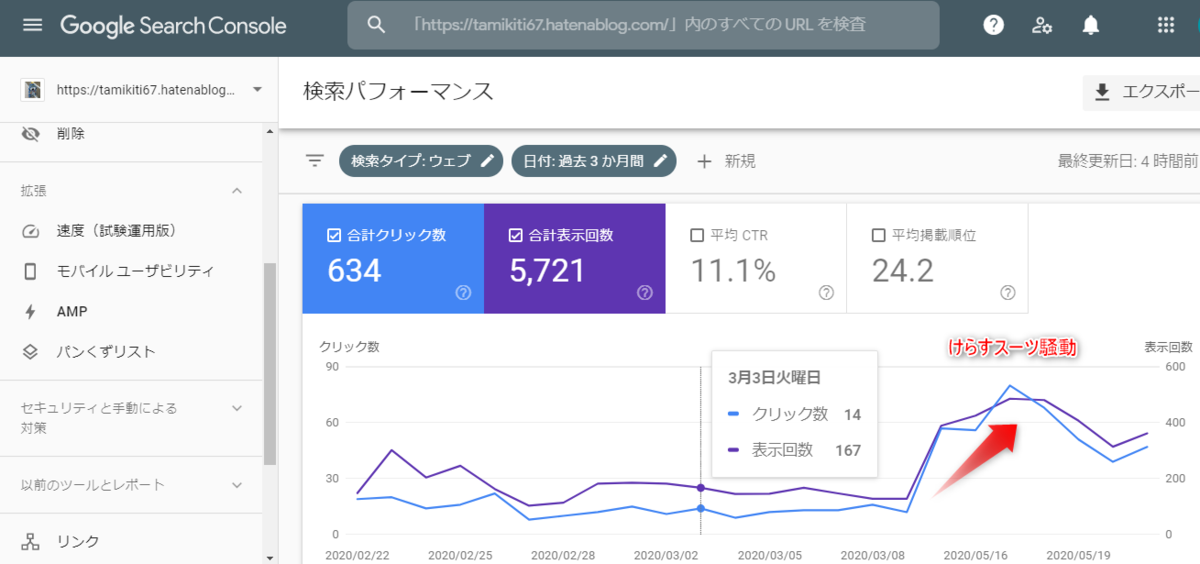Collapse the 拡張 section
1200x564 pixels.
pyautogui.click(x=237, y=190)
